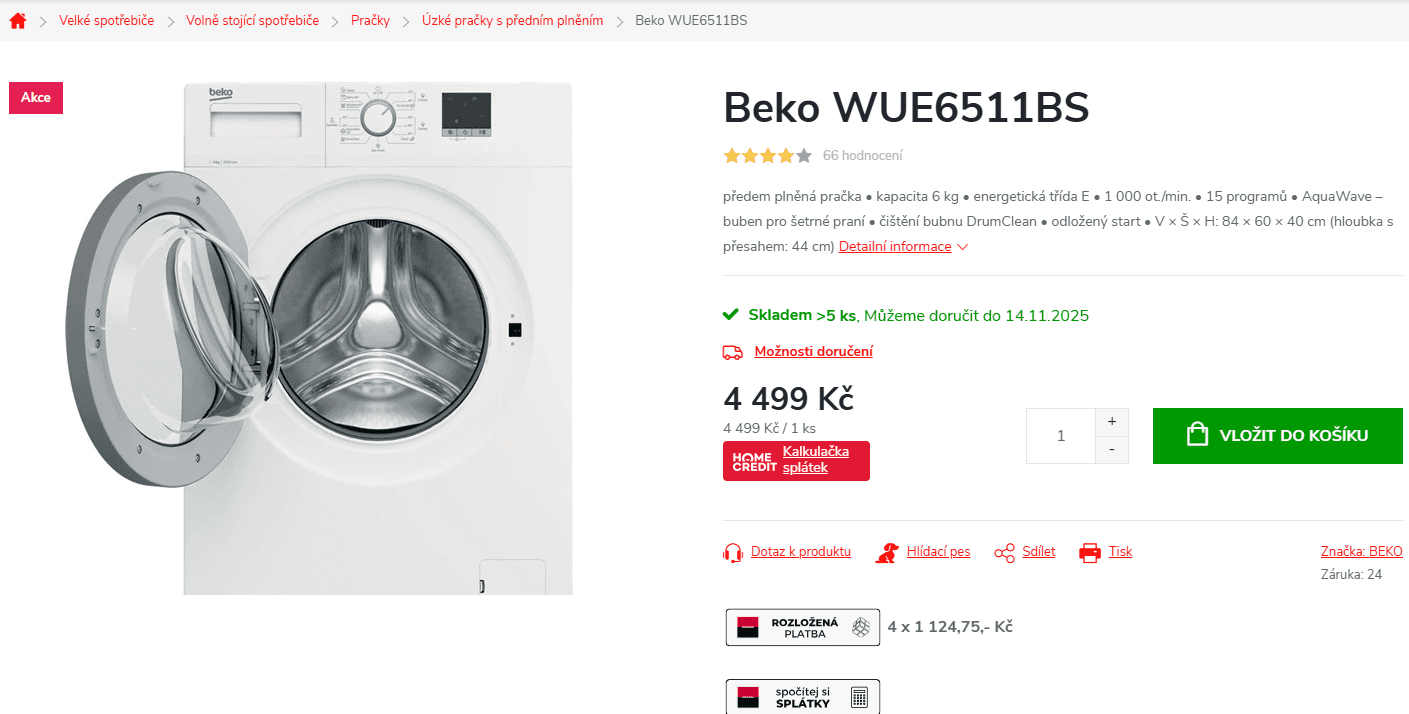Click the quantity input field
This screenshot has height=714, width=1409.
[x=1060, y=435]
